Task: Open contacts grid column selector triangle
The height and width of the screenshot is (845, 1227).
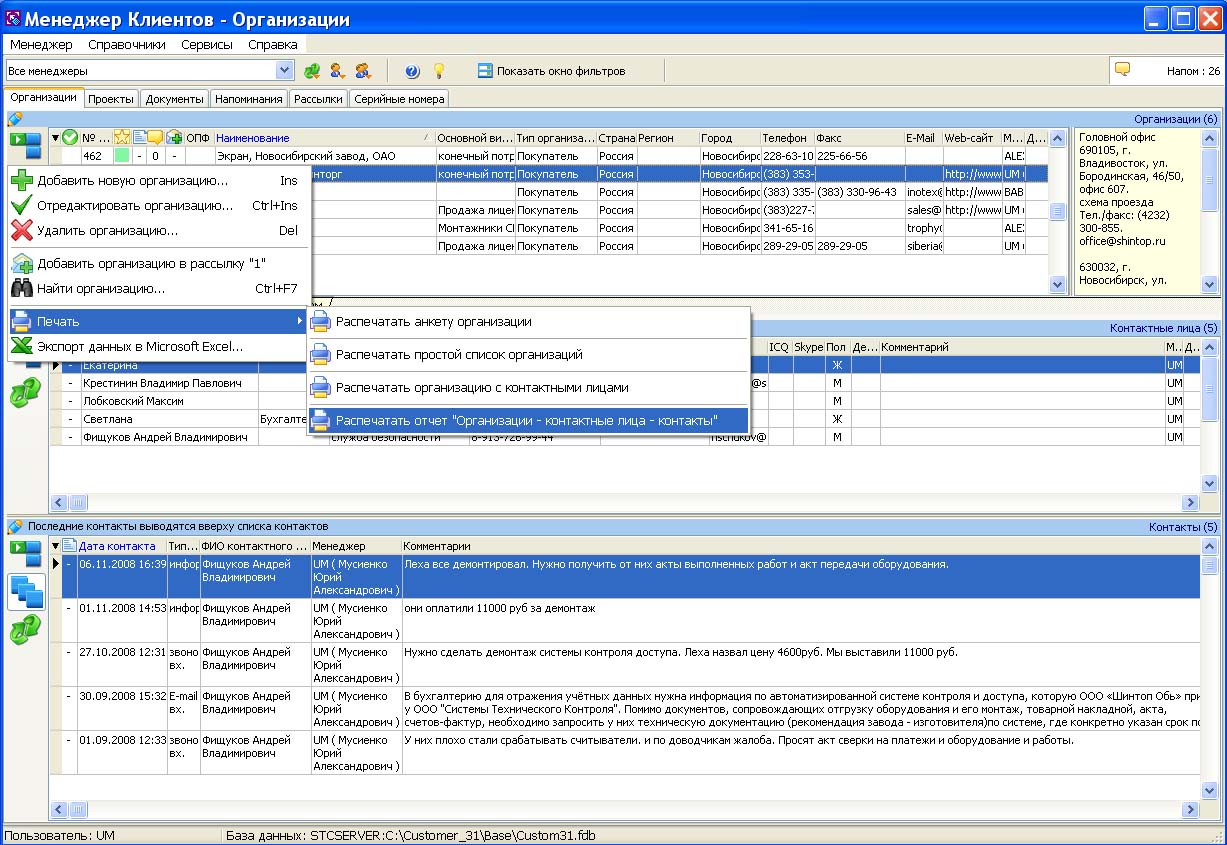Action: click(56, 546)
